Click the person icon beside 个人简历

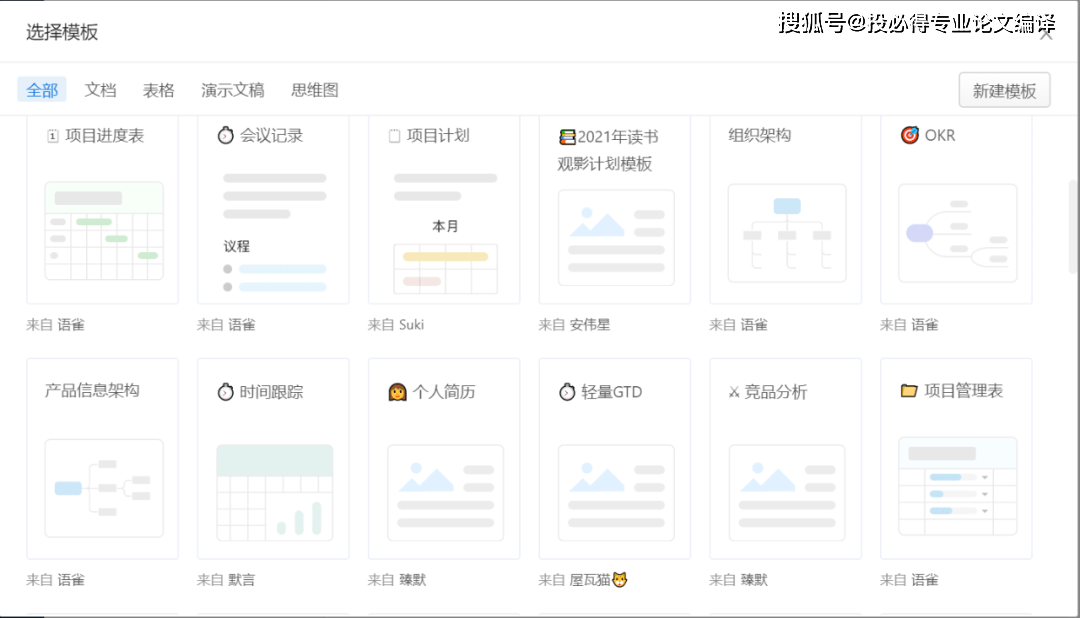(397, 392)
